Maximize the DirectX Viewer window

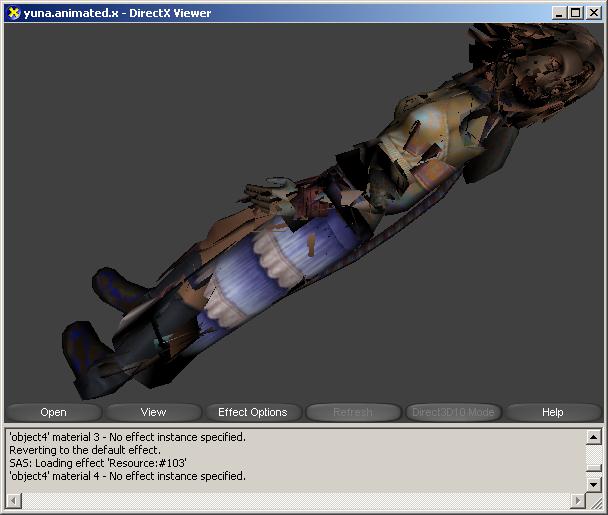574,13
